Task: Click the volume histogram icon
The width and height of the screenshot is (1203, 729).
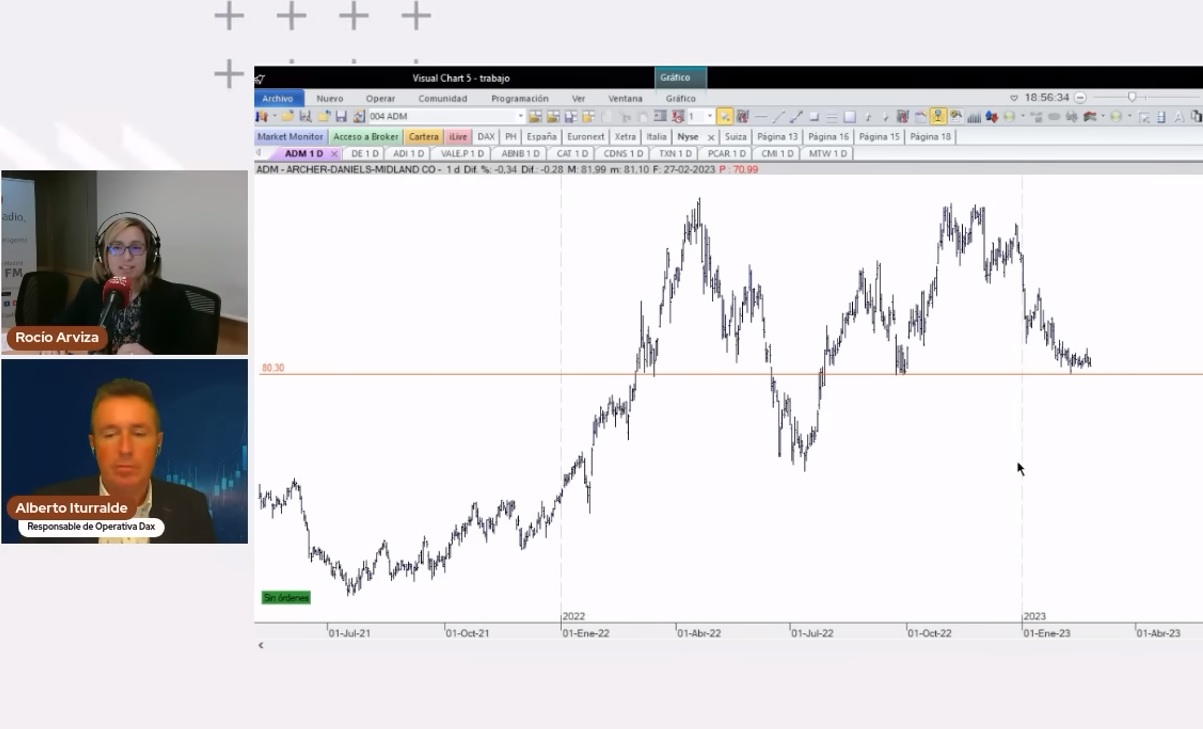Action: 975,115
